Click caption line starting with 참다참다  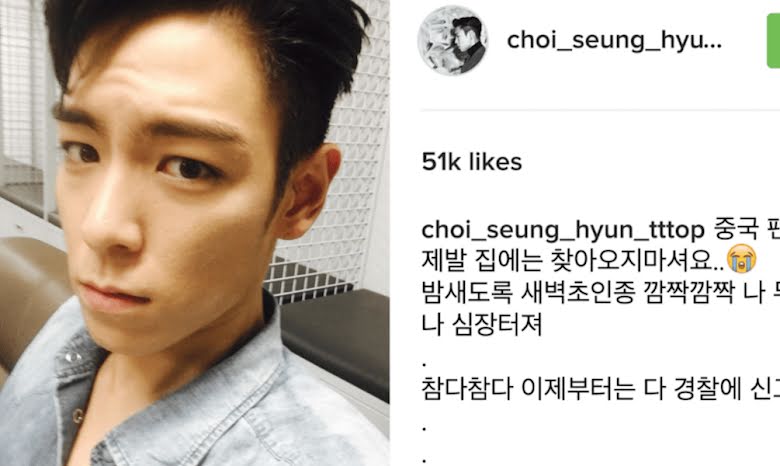pos(600,388)
